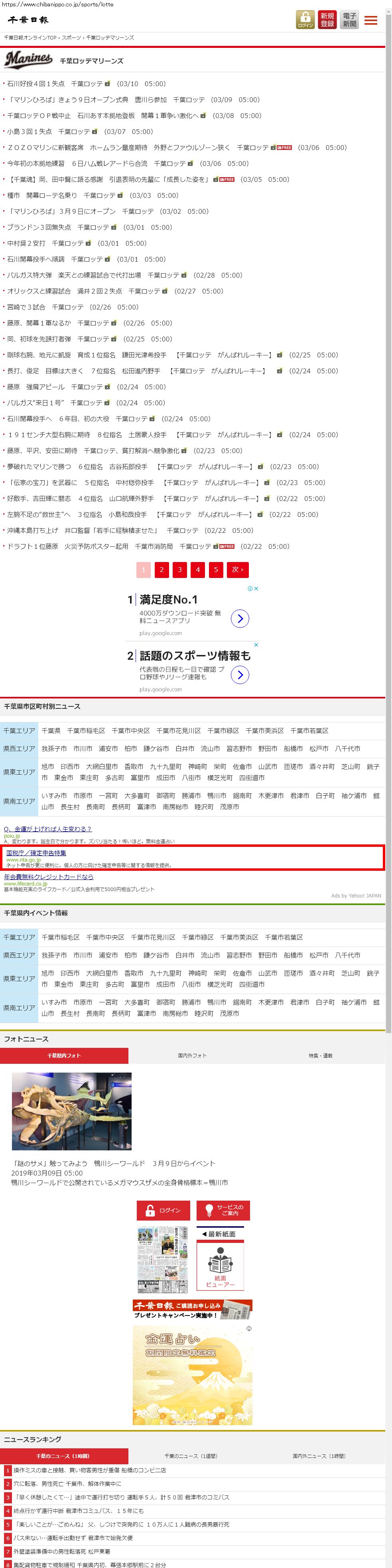Click the gold login lock icon in header

point(305,20)
